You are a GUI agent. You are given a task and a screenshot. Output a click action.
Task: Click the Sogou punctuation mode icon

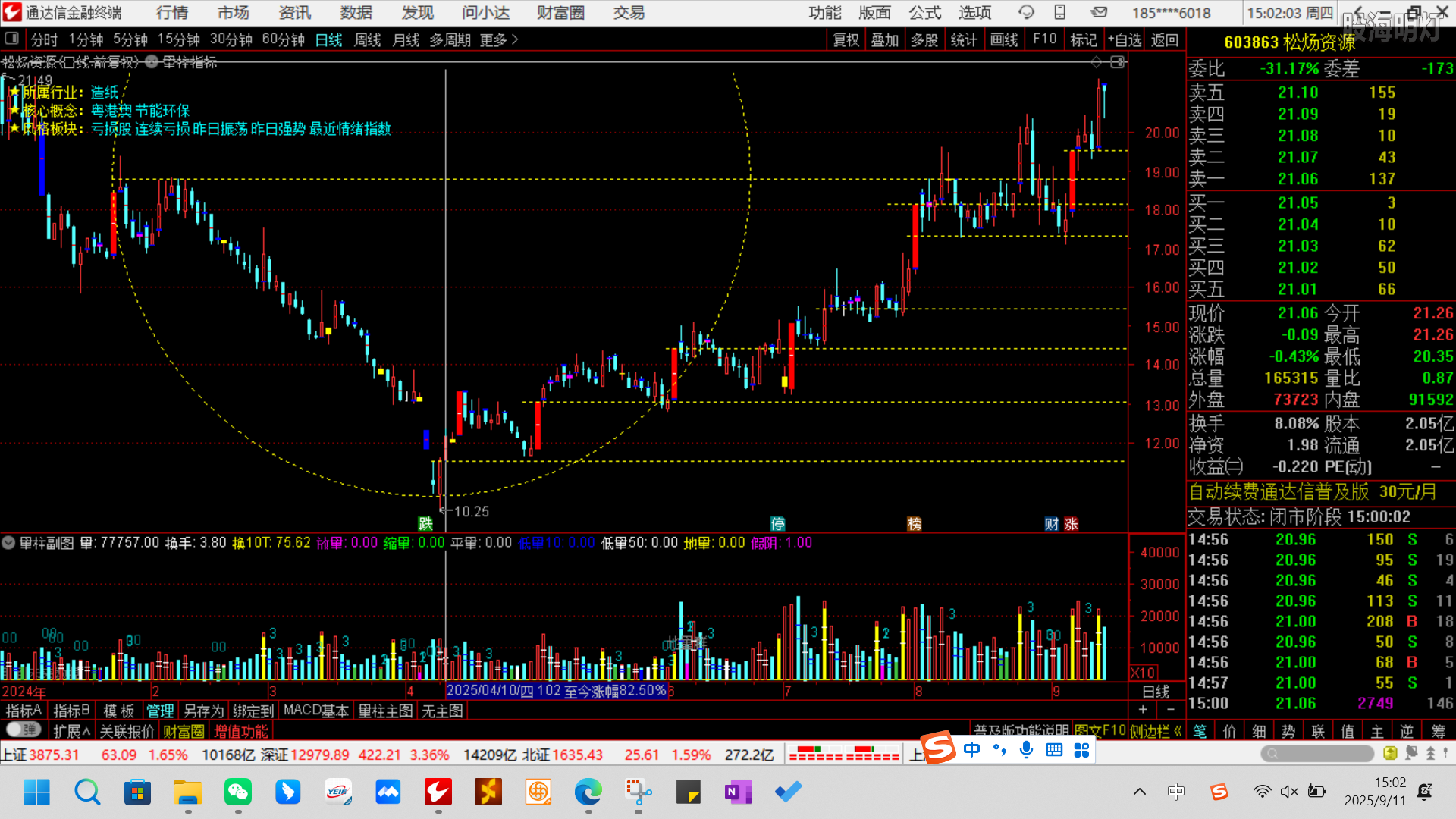[999, 750]
